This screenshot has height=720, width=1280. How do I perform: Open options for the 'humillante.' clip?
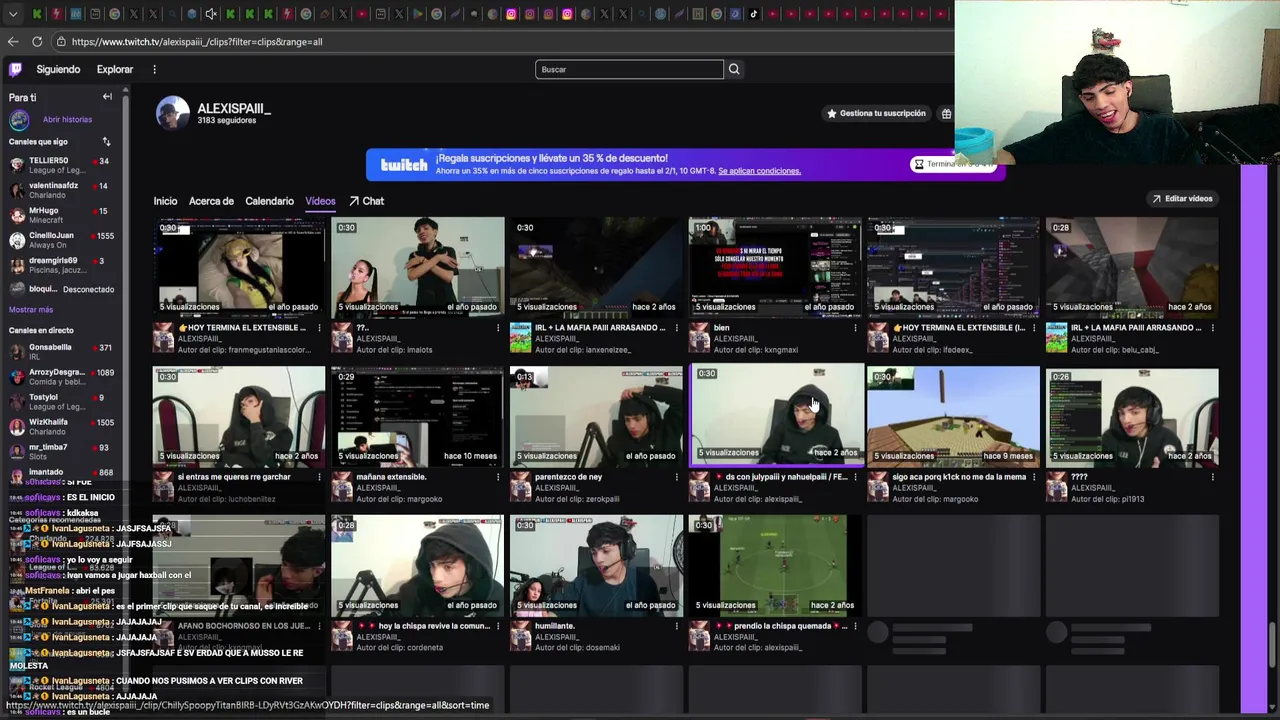(x=676, y=626)
